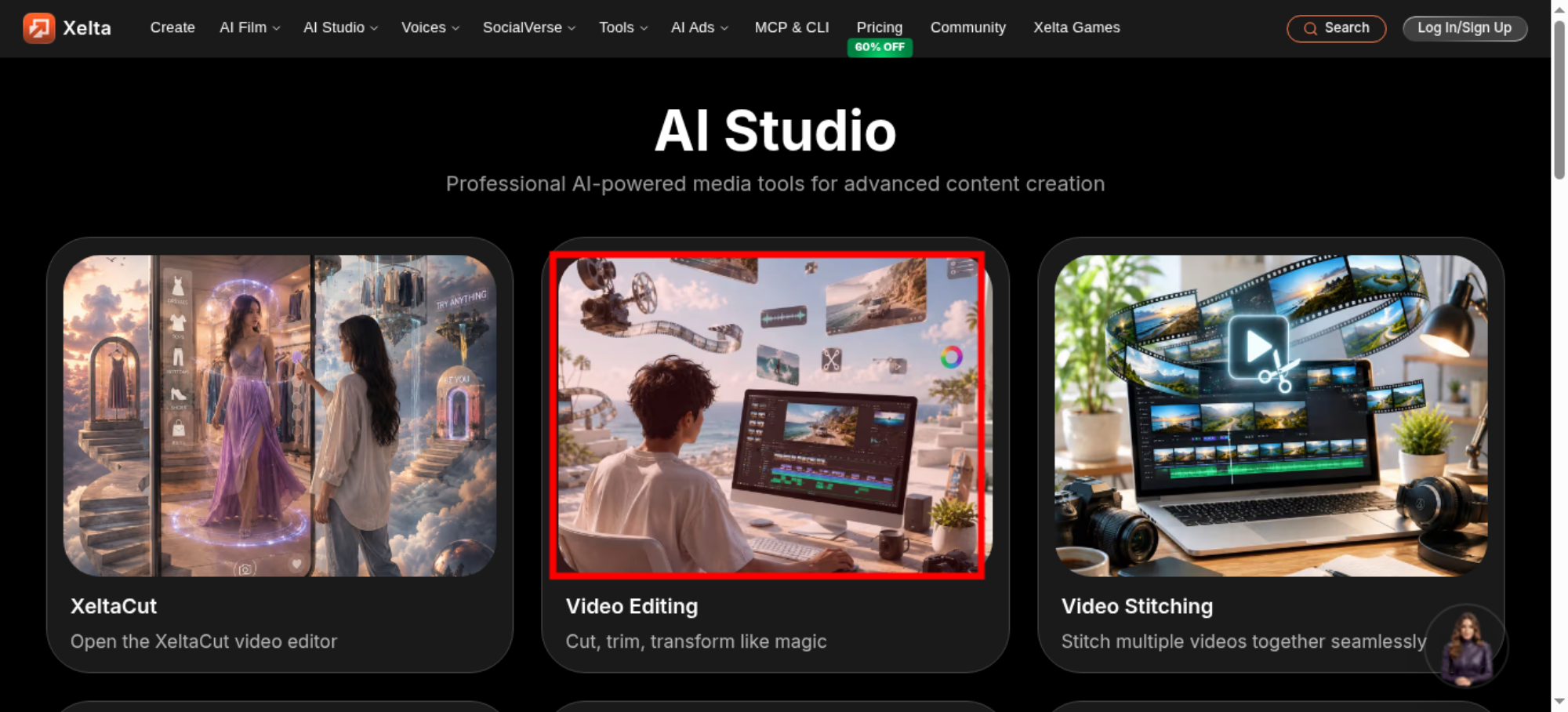This screenshot has height=712, width=1568.
Task: Expand the Tools dropdown menu
Action: tap(623, 27)
